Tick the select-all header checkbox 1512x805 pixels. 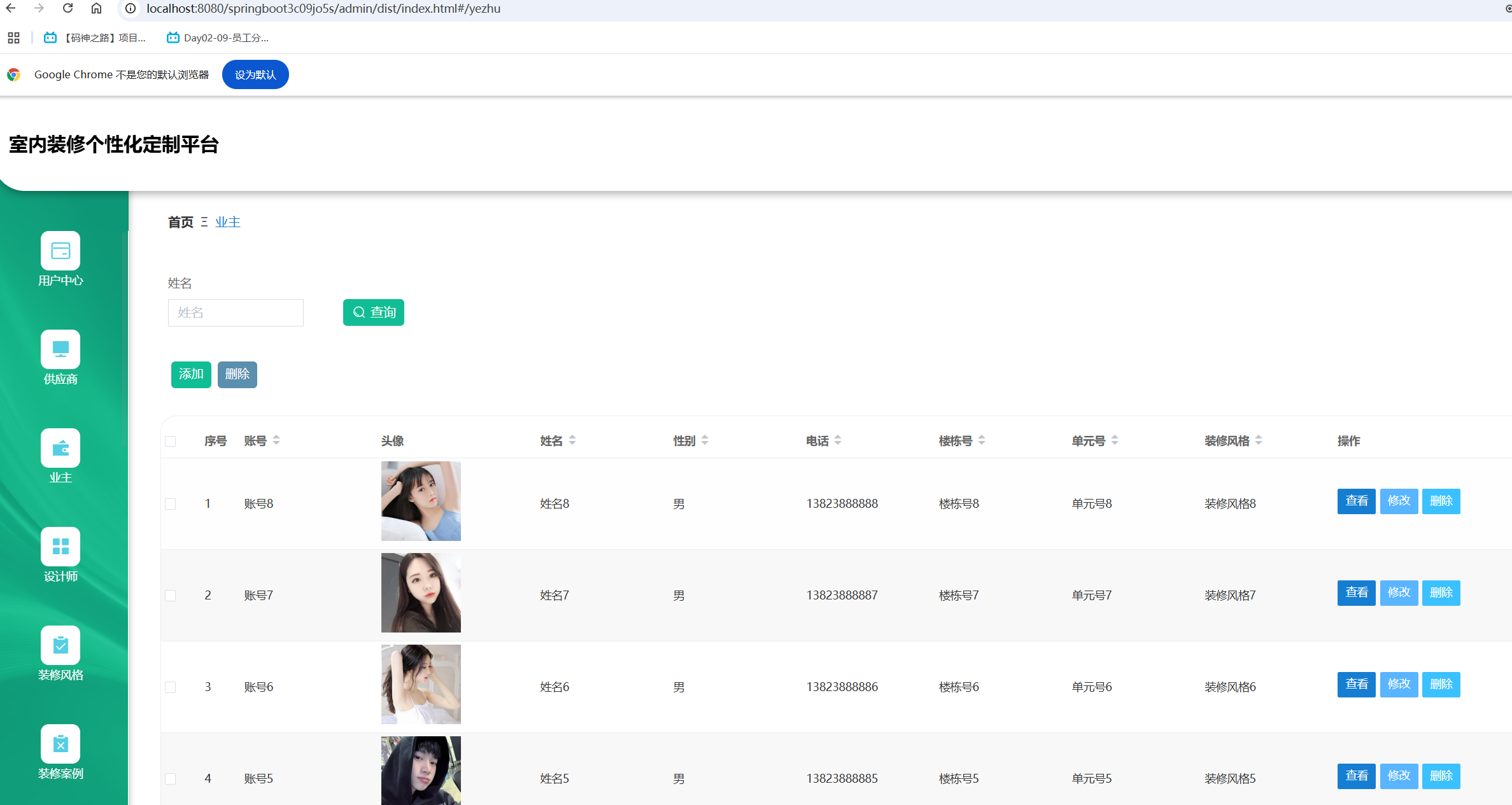tap(171, 441)
